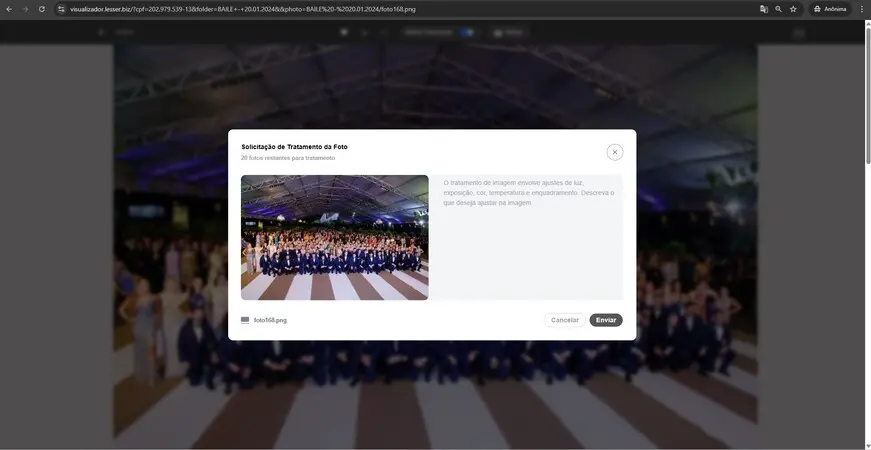Reload the current page

[x=41, y=9]
